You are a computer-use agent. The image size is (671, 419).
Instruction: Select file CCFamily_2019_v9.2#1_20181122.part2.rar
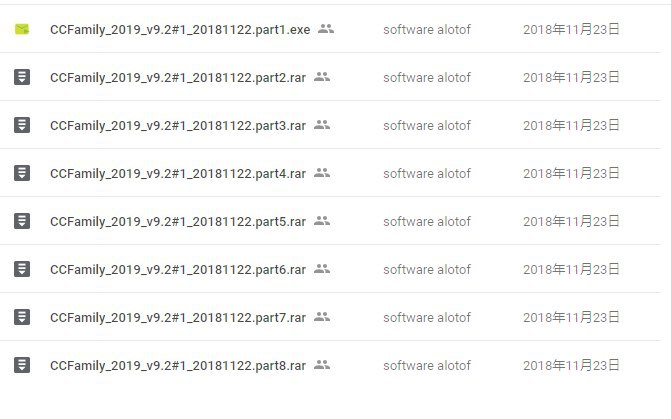point(178,77)
